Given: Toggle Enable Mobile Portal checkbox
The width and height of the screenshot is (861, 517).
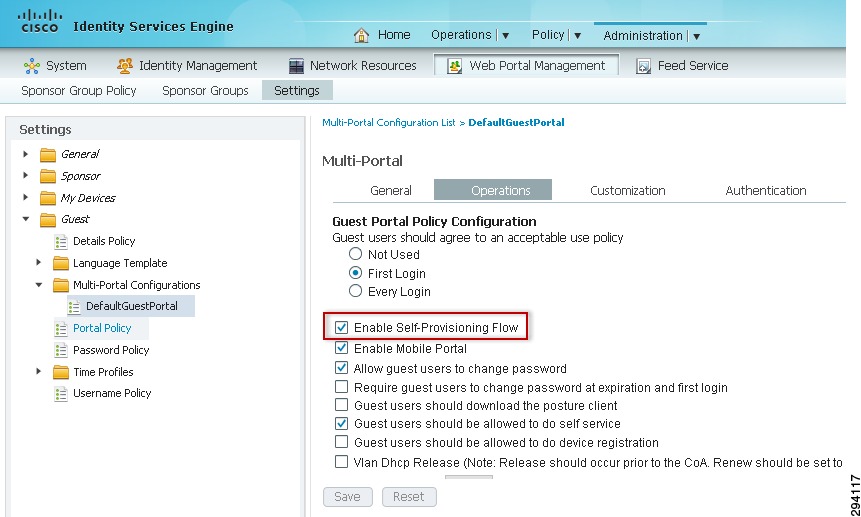Looking at the screenshot, I should click(342, 348).
